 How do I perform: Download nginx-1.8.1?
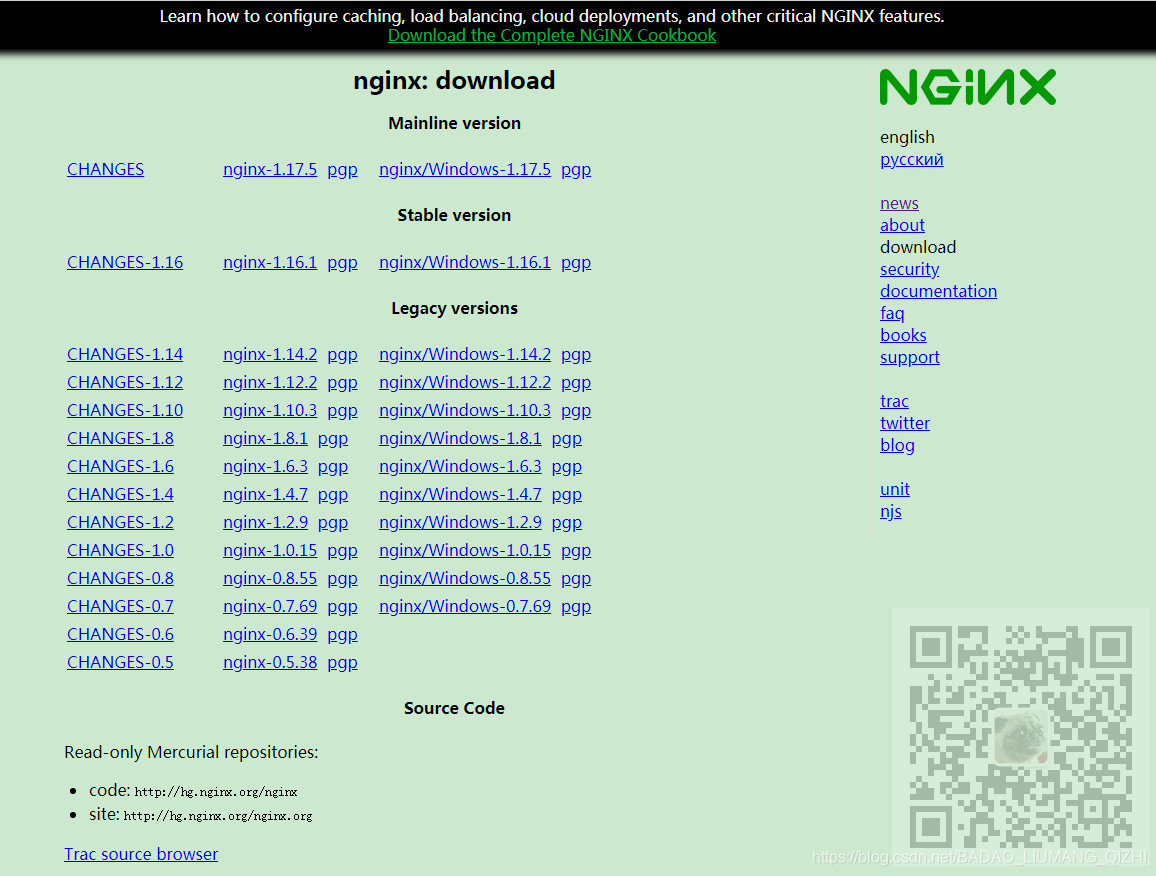point(265,439)
